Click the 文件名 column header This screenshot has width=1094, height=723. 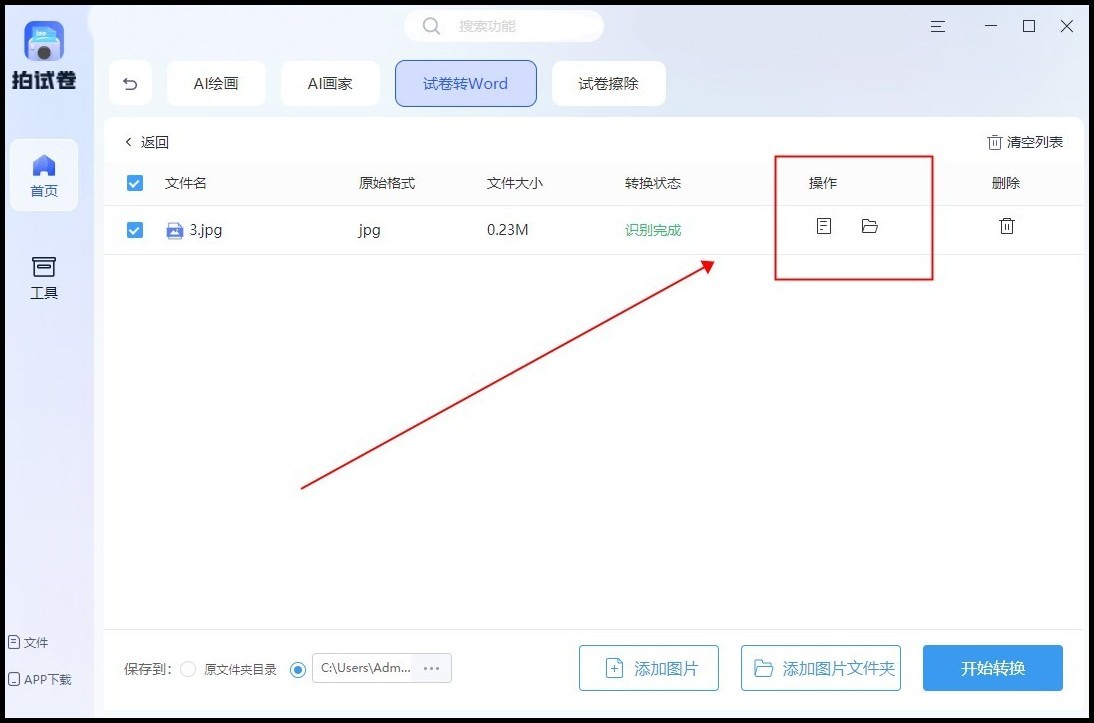pos(186,183)
